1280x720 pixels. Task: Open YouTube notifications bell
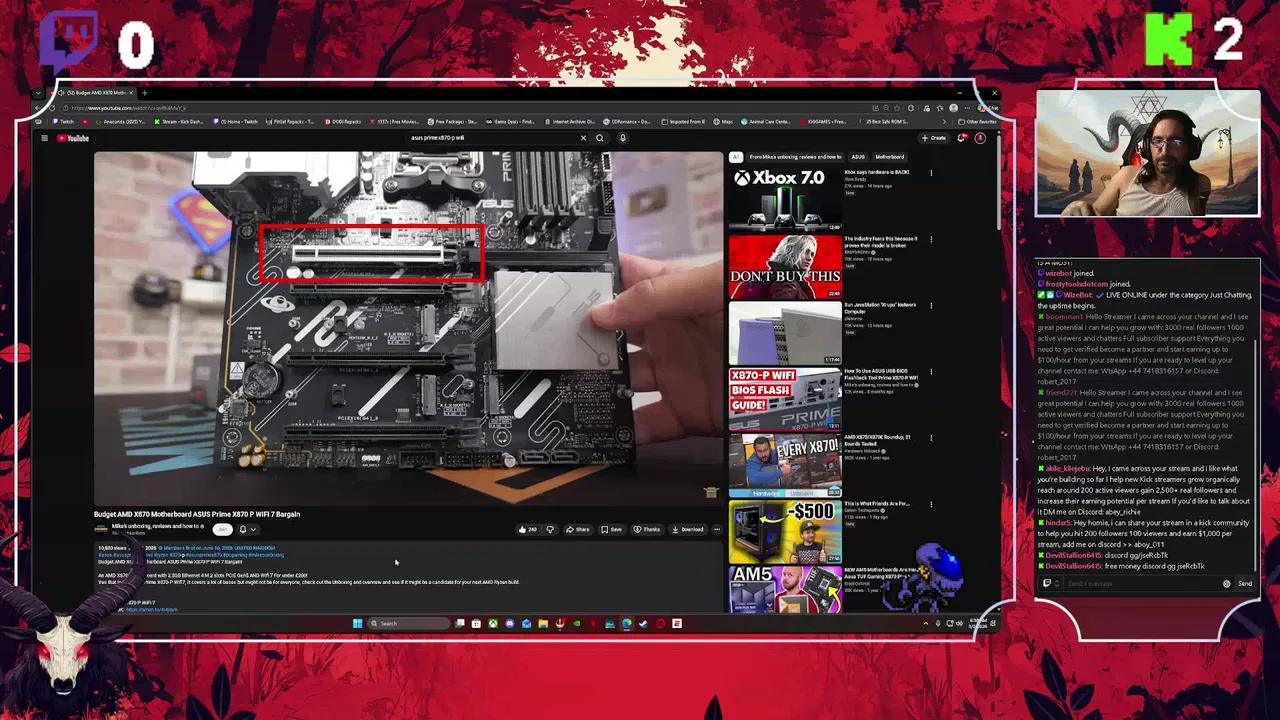pos(962,138)
